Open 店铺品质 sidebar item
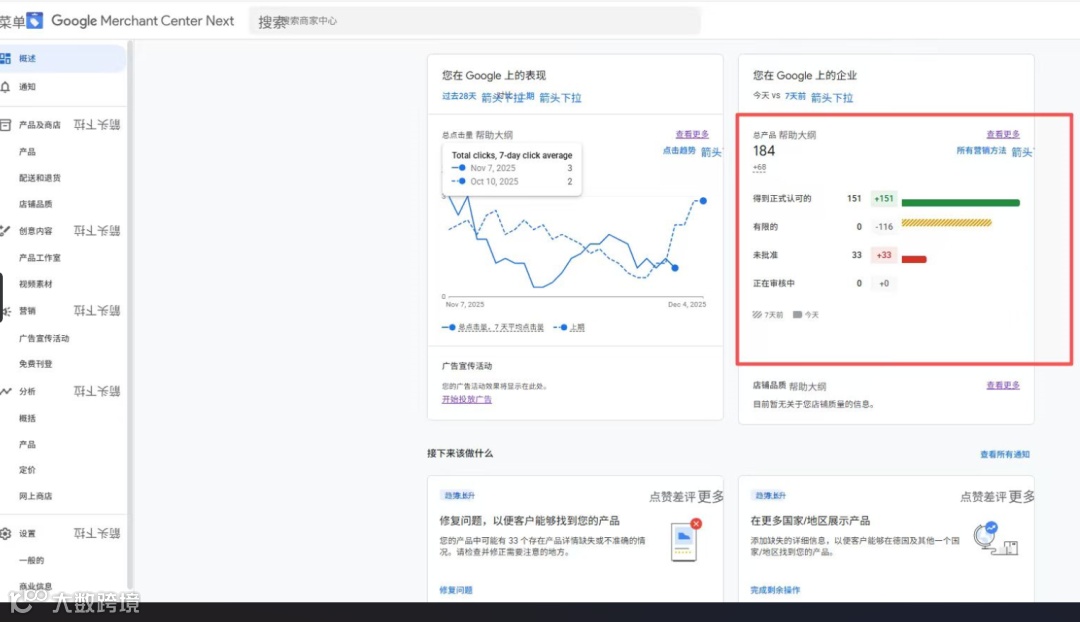 click(36, 204)
